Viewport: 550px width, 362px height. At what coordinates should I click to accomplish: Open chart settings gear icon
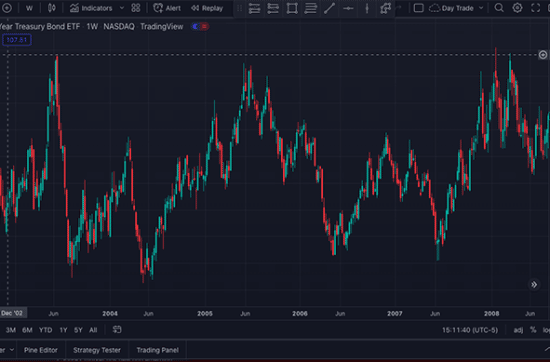point(517,8)
